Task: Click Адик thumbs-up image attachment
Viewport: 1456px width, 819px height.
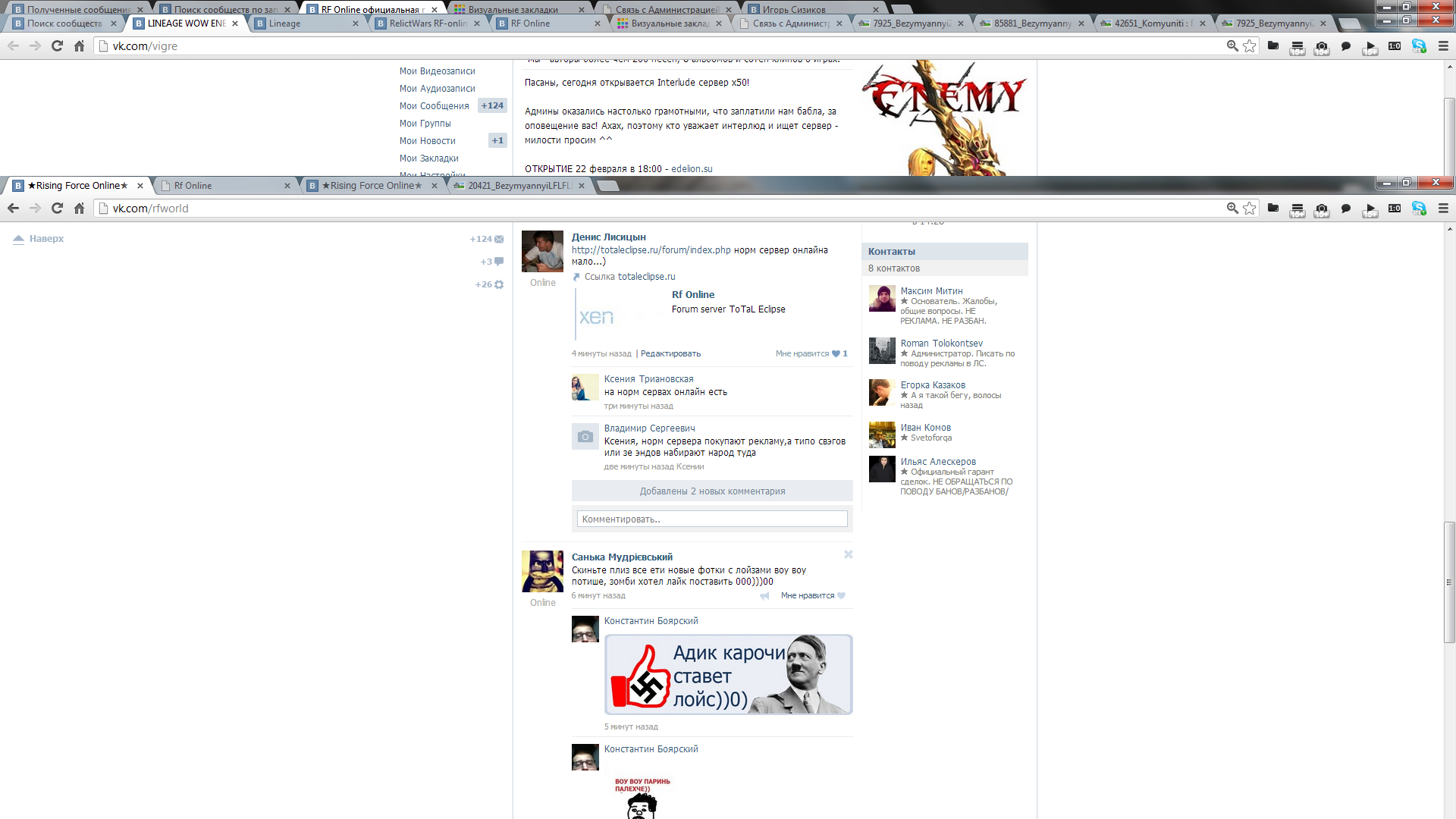Action: pyautogui.click(x=728, y=675)
